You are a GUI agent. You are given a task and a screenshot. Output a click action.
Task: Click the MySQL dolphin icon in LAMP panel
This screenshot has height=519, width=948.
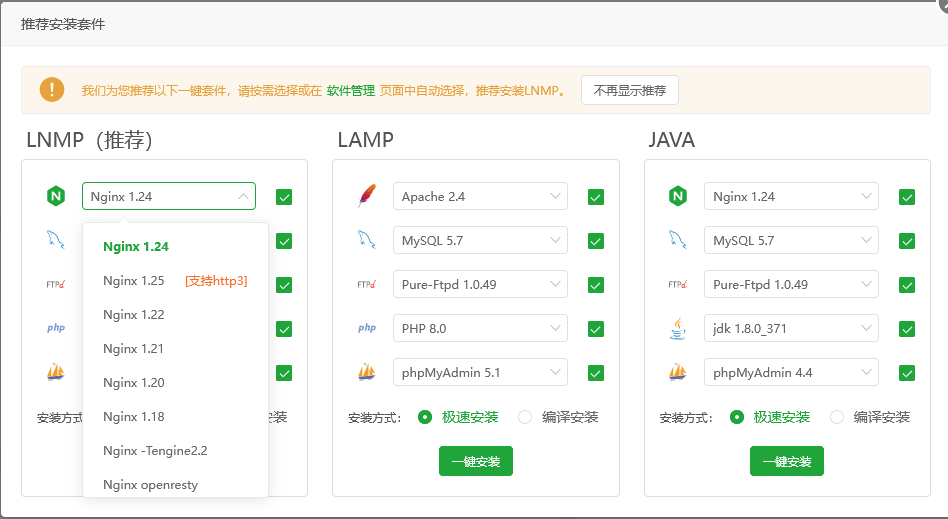pos(367,240)
